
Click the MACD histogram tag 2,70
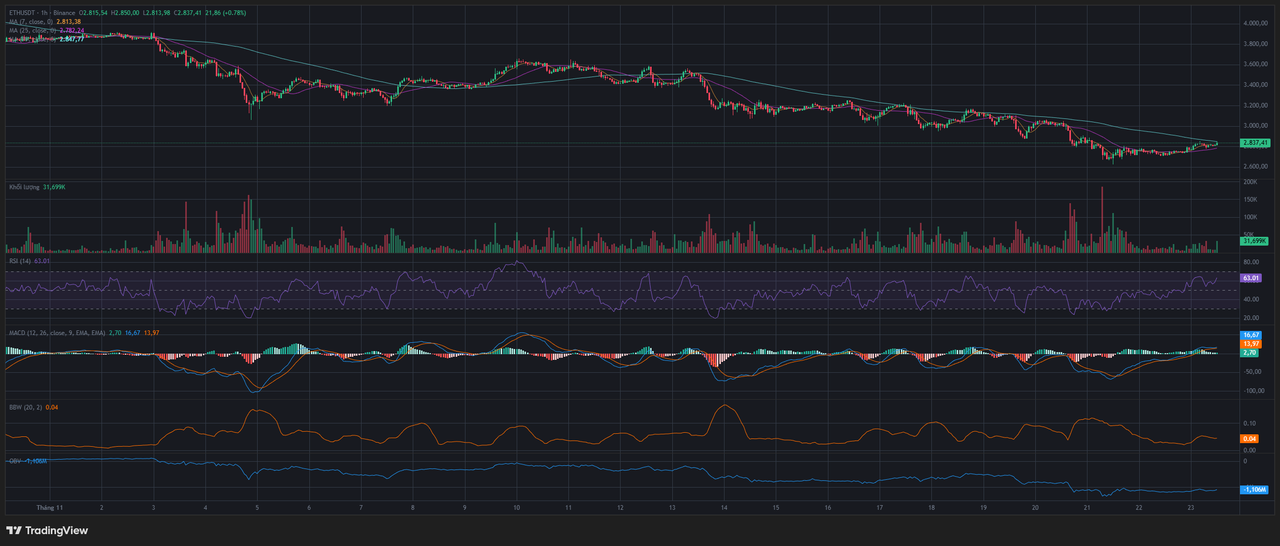[x=1249, y=352]
